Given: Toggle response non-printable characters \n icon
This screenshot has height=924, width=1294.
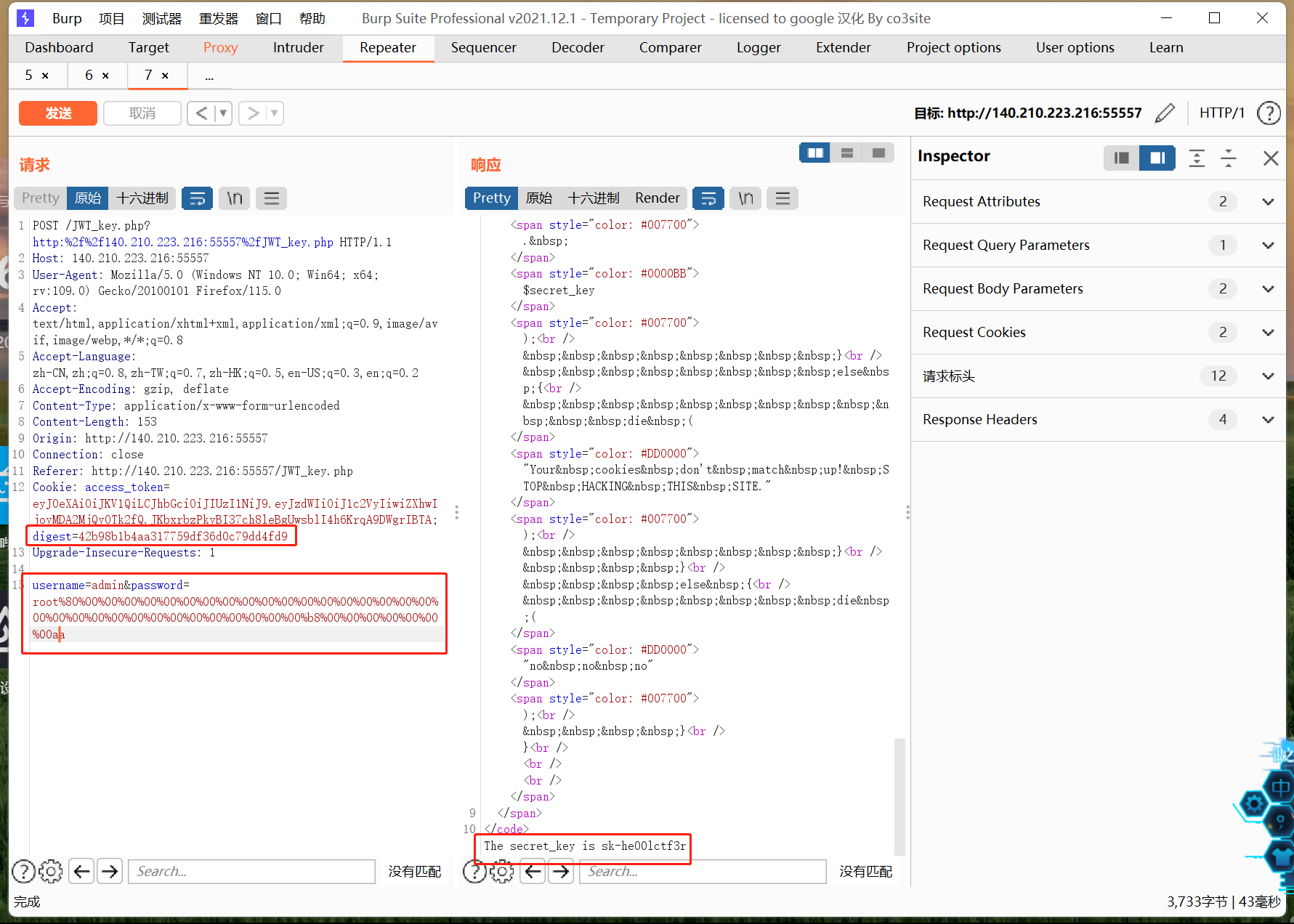Looking at the screenshot, I should 745,198.
